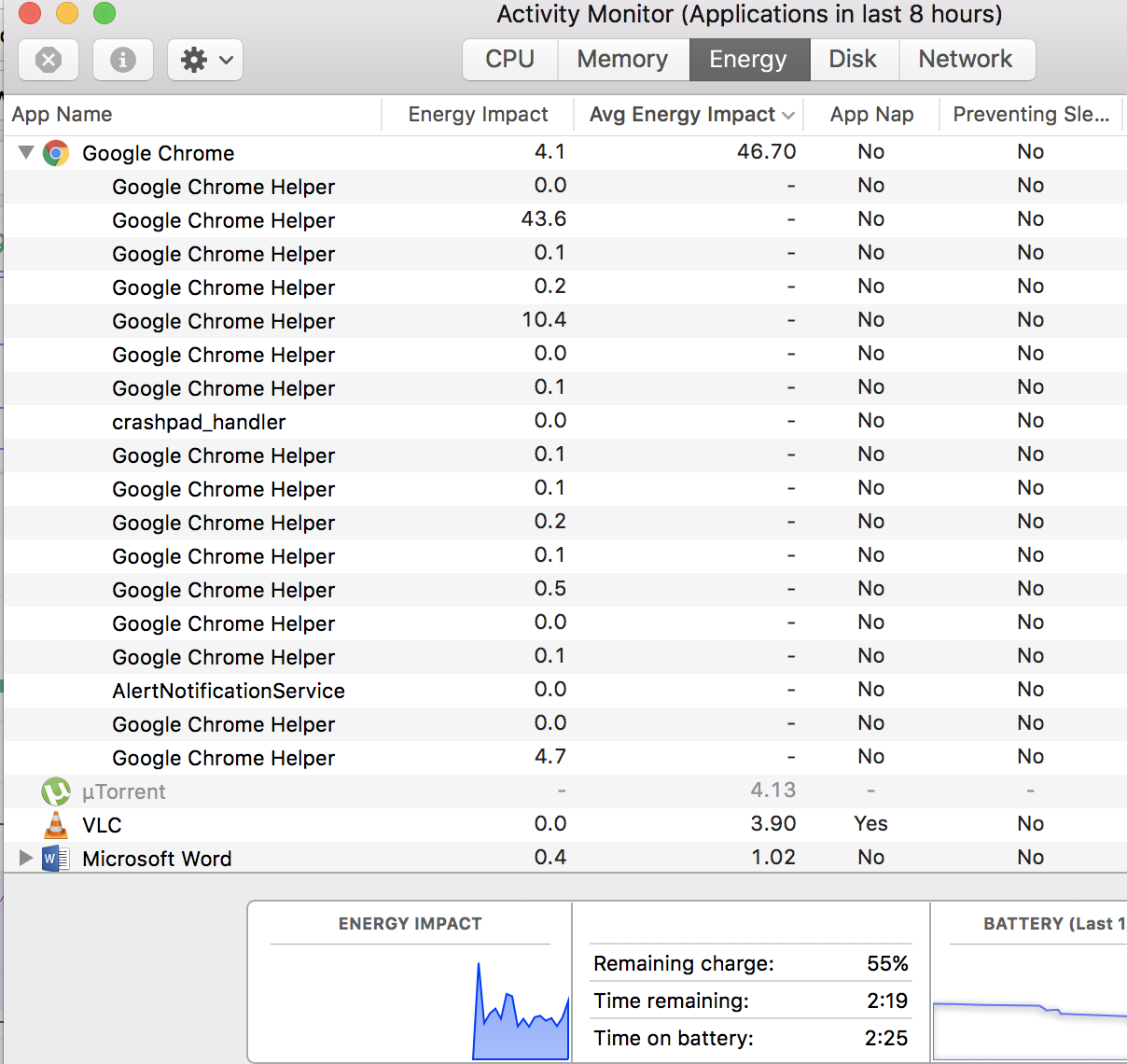Viewport: 1127px width, 1064px height.
Task: Click the 46.70 average energy value
Action: pos(766,151)
